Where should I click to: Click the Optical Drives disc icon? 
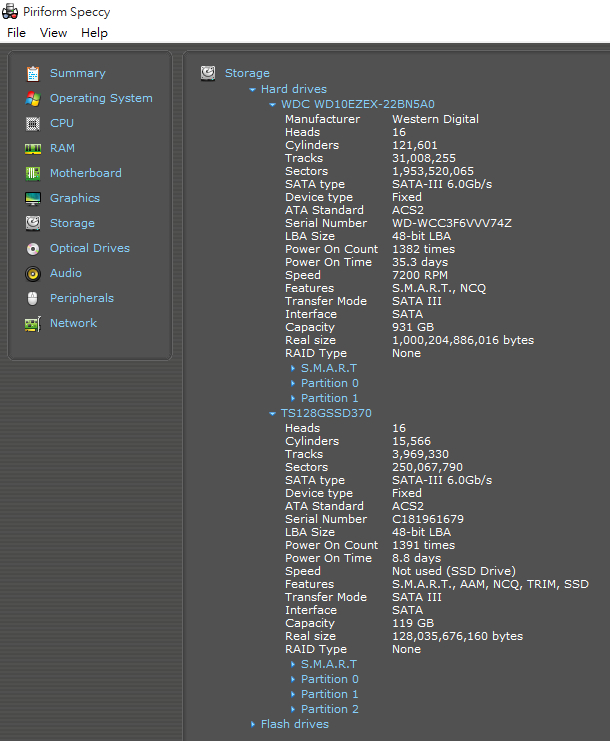tap(33, 248)
